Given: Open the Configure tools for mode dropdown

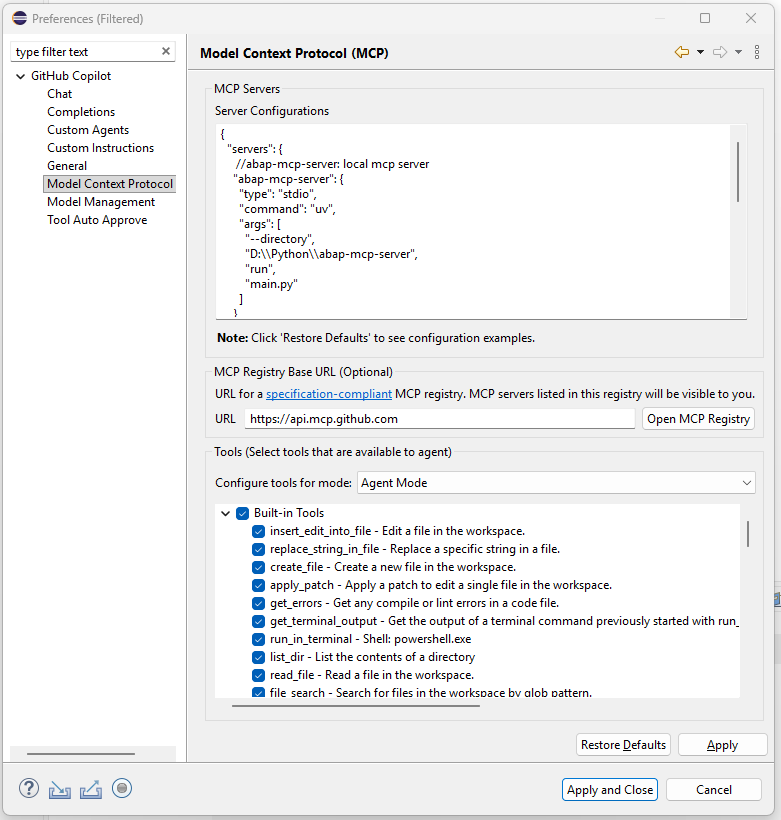Looking at the screenshot, I should (556, 483).
